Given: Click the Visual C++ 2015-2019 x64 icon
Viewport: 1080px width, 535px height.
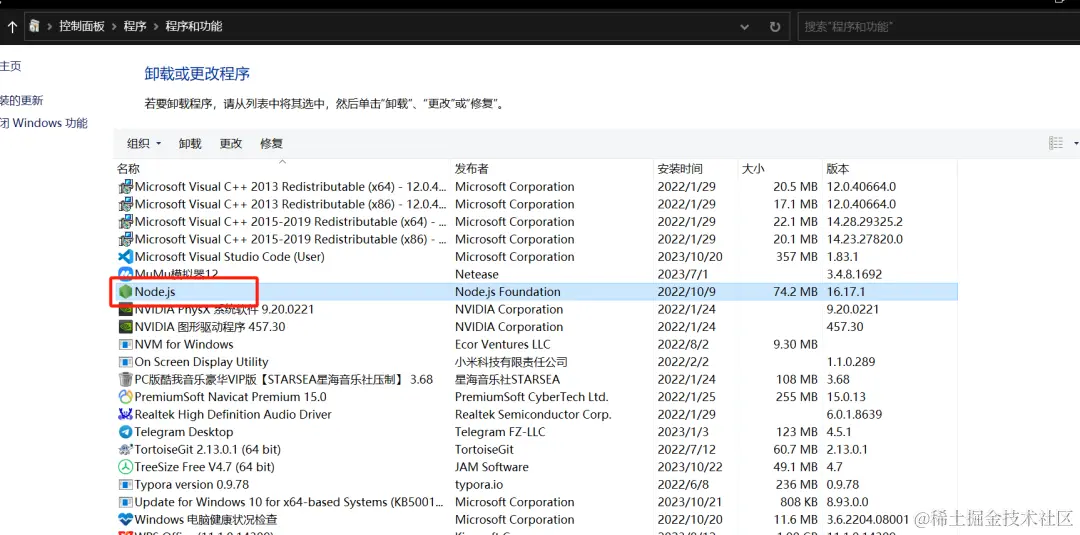Looking at the screenshot, I should click(125, 222).
